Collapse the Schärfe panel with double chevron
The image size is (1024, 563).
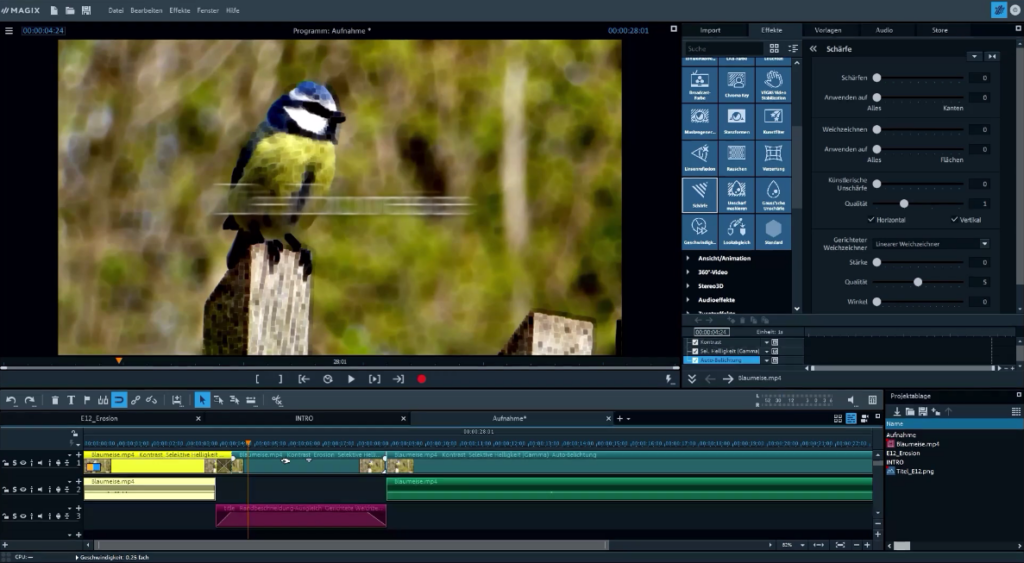[813, 48]
